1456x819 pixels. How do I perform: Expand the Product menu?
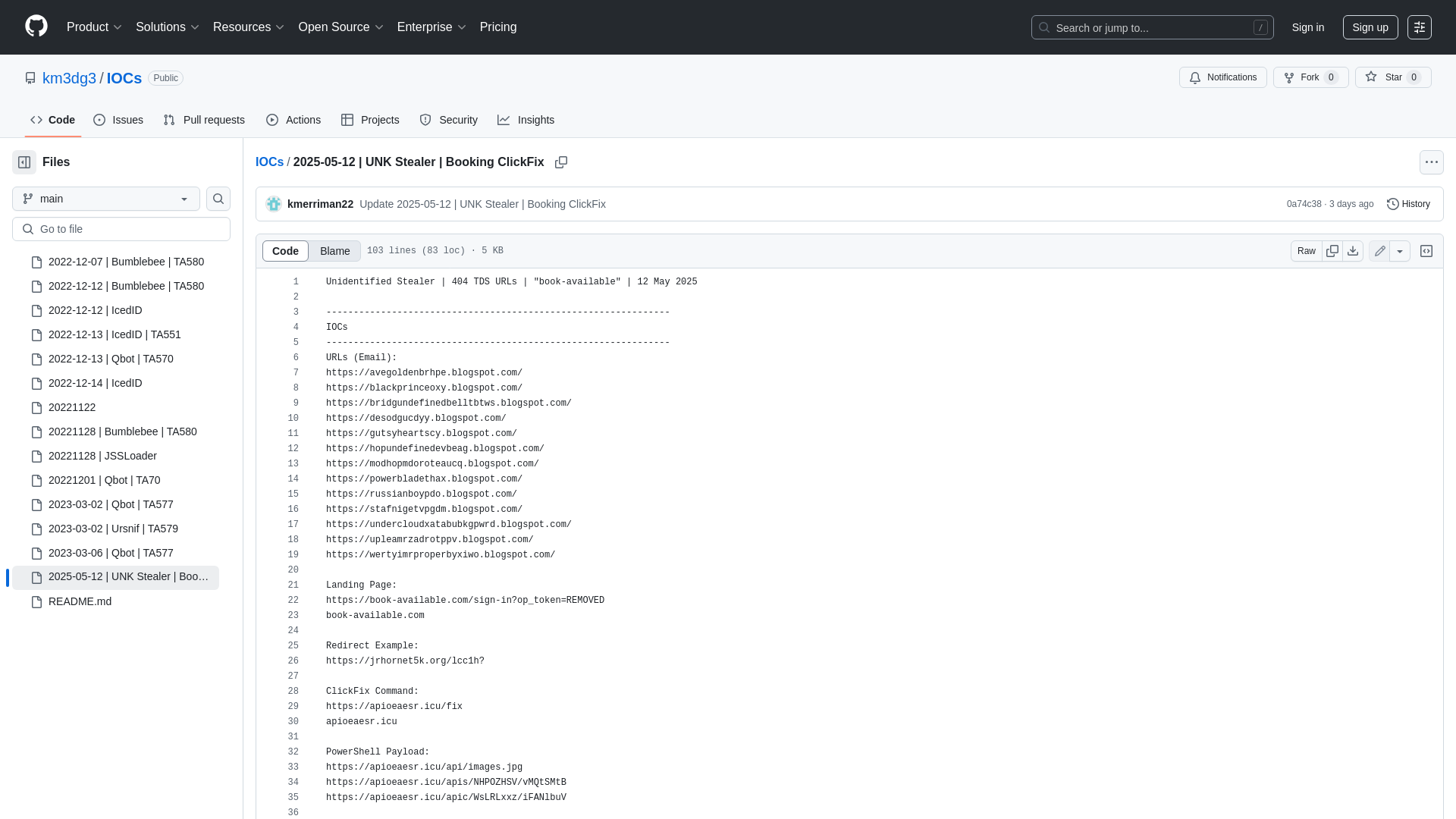(94, 27)
